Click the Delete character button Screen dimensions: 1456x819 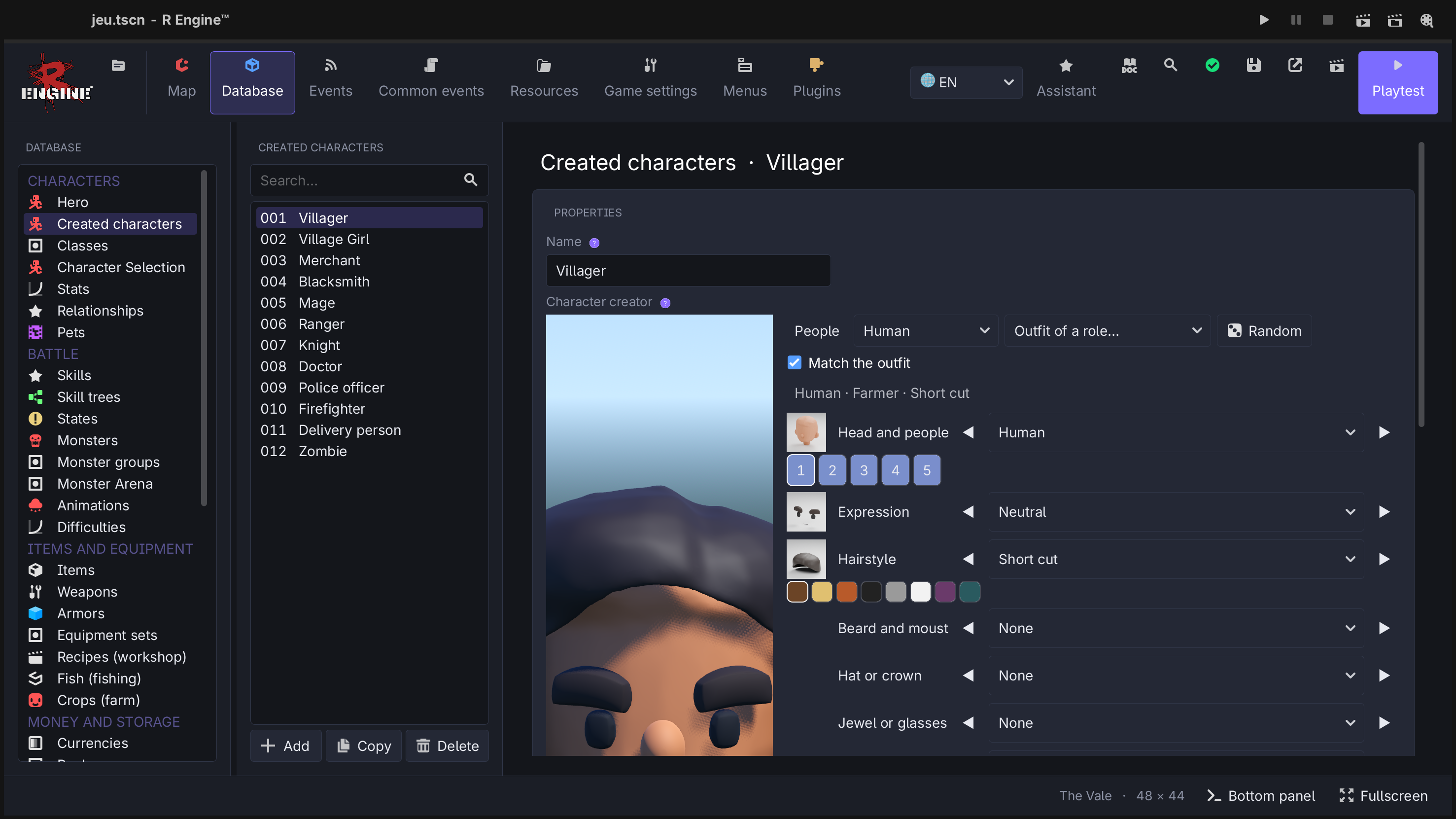[x=447, y=746]
